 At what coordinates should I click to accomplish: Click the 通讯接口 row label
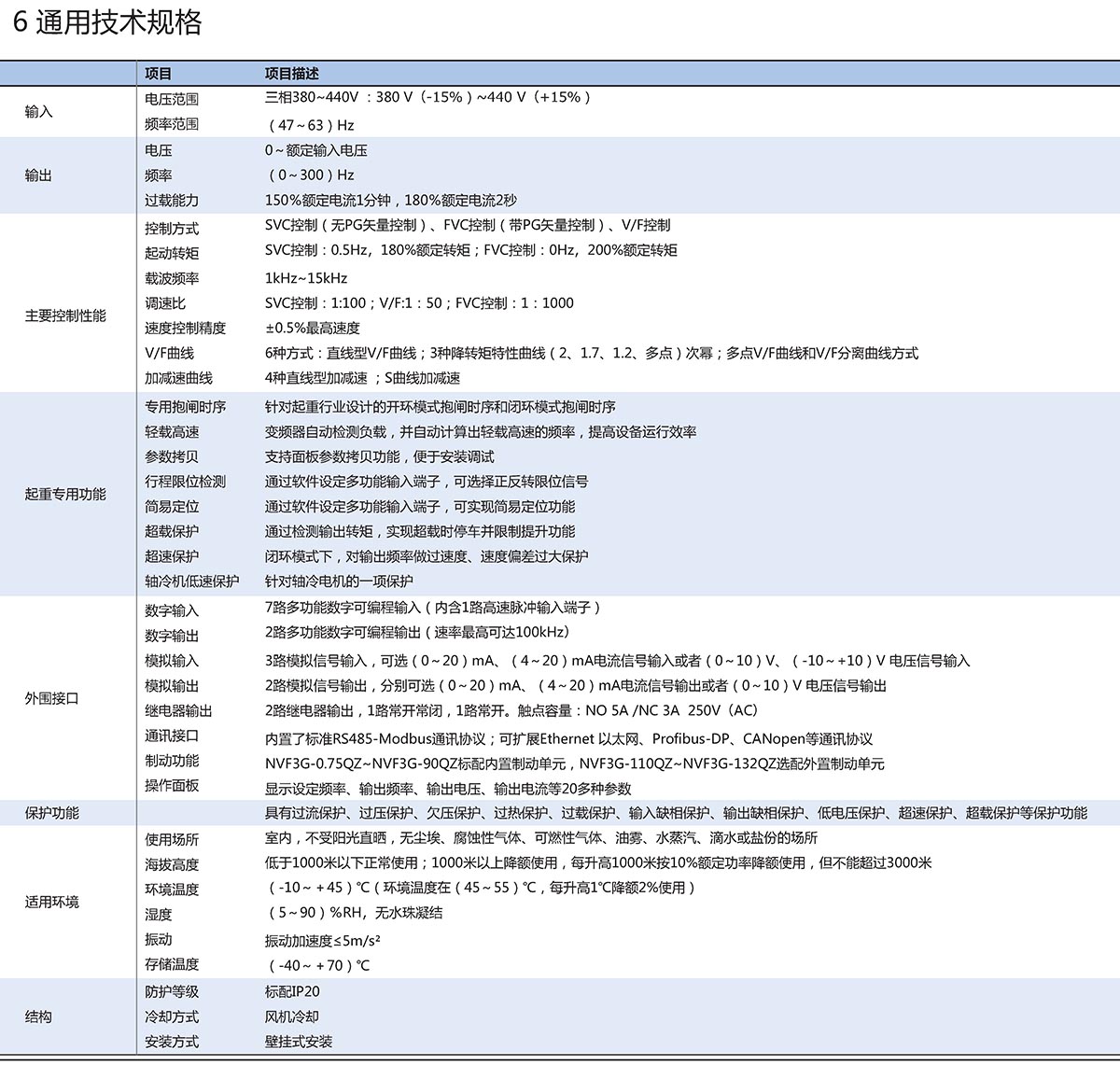pyautogui.click(x=172, y=736)
